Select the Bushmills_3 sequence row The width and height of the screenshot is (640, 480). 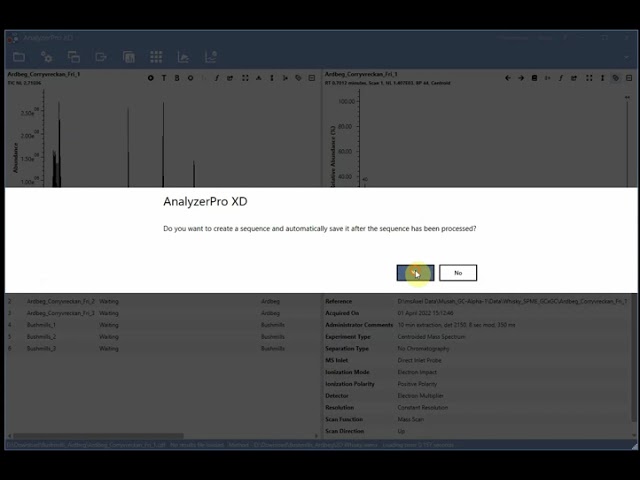click(163, 349)
